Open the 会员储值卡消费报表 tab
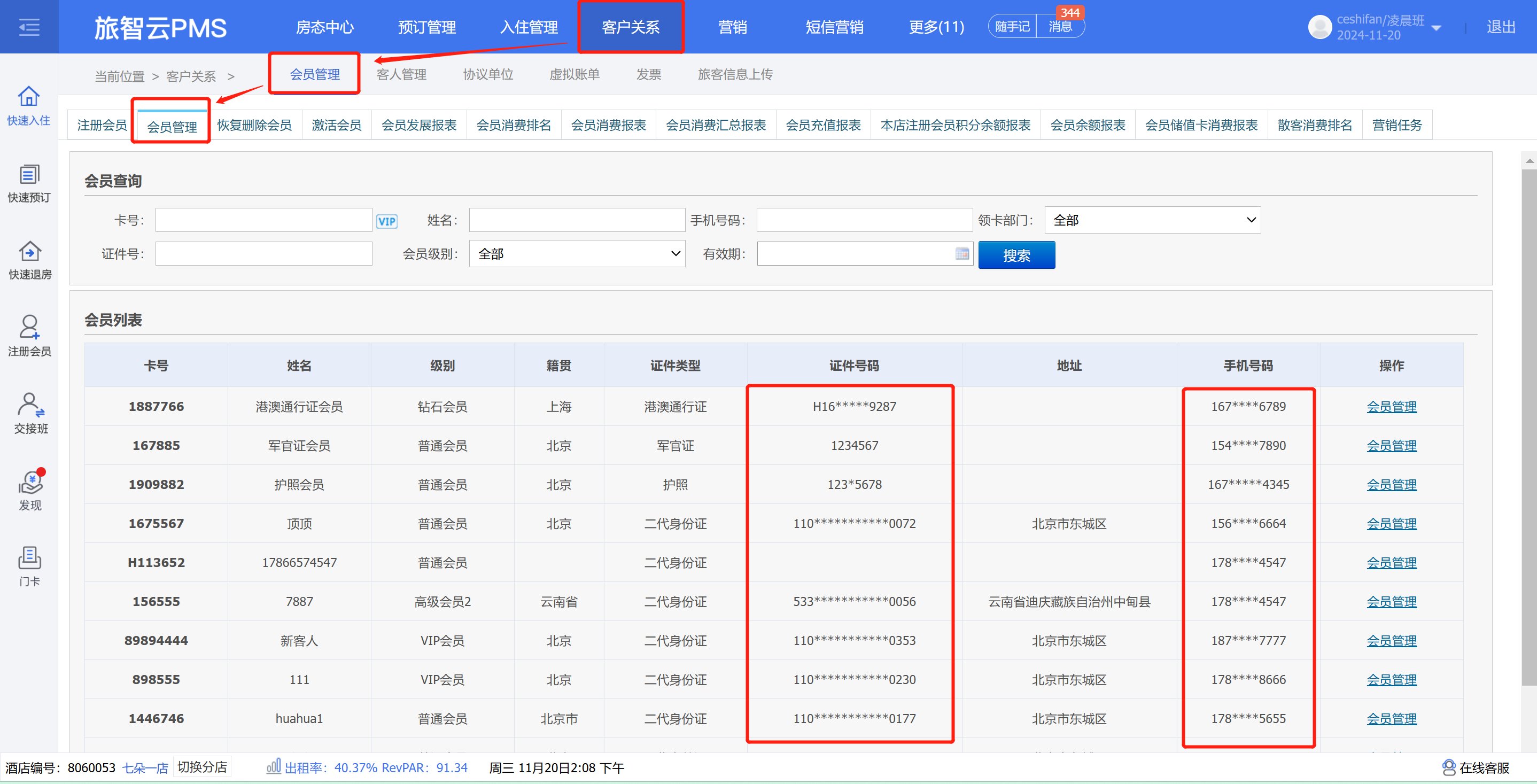The height and width of the screenshot is (784, 1537). 1201,125
